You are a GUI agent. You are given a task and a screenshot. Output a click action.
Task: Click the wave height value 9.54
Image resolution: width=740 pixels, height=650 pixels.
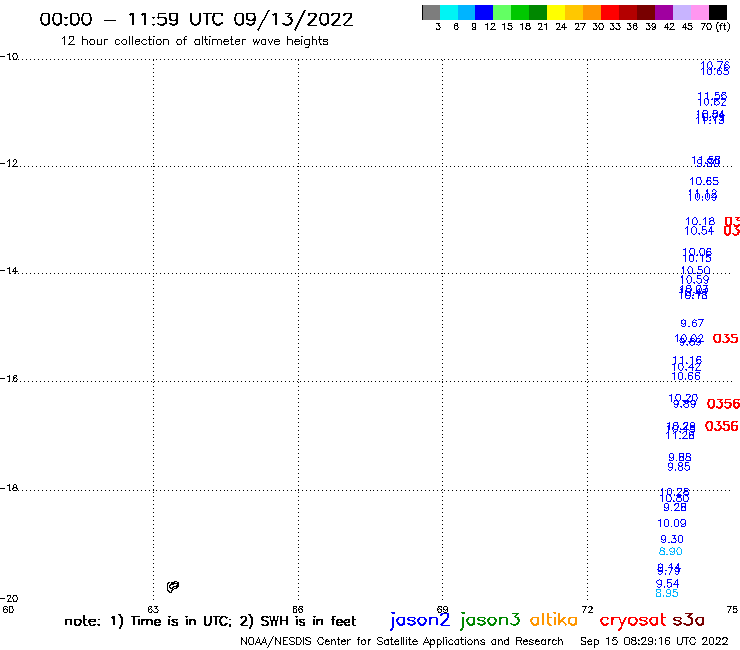coord(668,583)
